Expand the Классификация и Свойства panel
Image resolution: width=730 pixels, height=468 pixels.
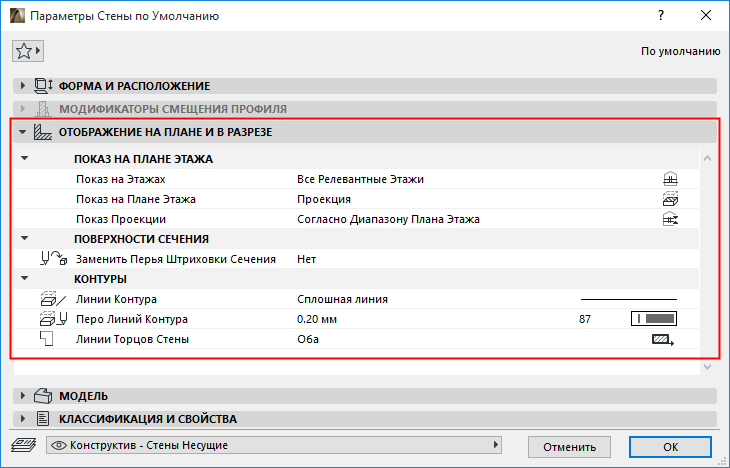coord(22,418)
